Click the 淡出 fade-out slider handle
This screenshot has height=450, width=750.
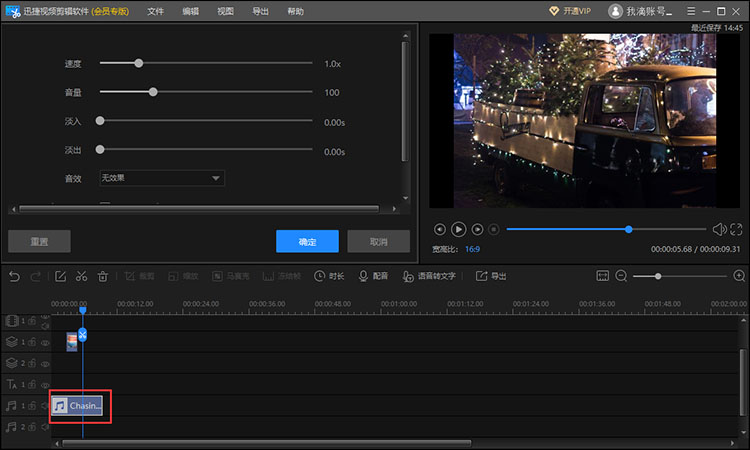tap(100, 149)
